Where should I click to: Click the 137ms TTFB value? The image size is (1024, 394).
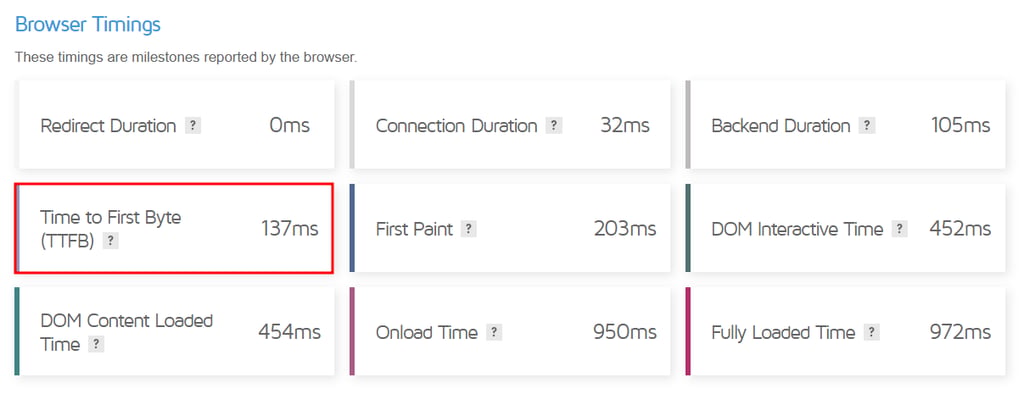[x=290, y=229]
